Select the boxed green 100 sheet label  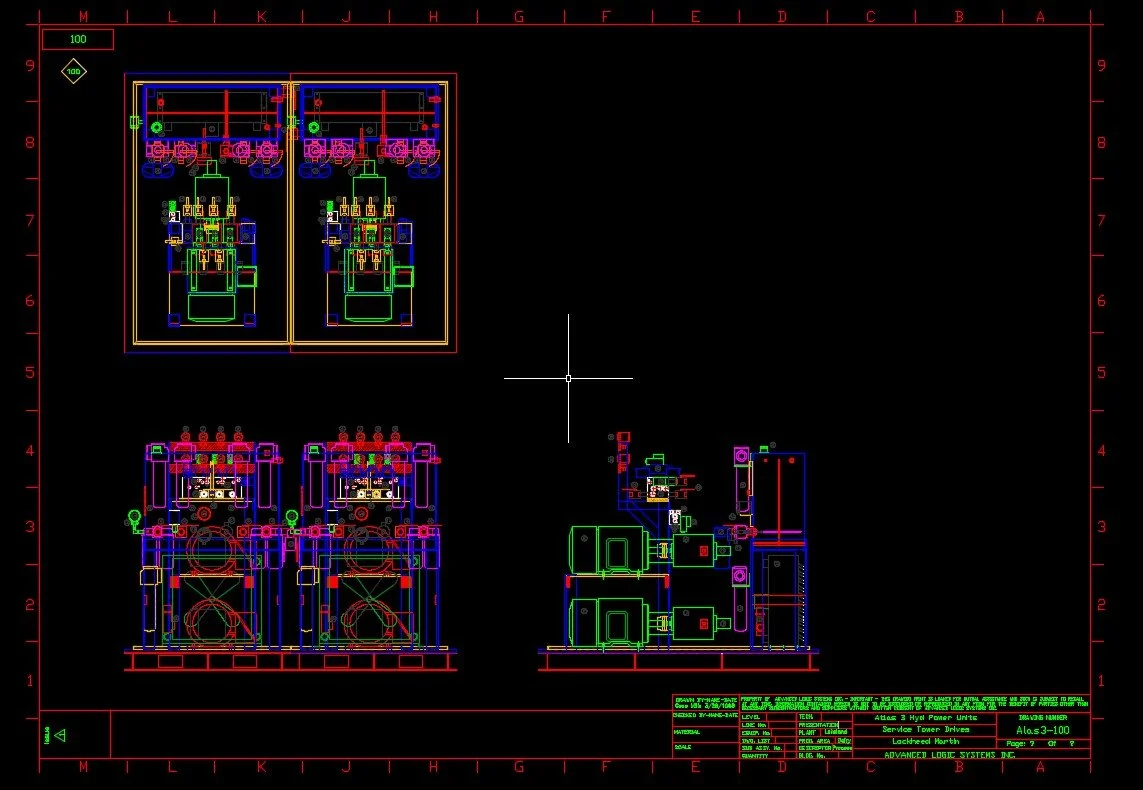(x=78, y=39)
